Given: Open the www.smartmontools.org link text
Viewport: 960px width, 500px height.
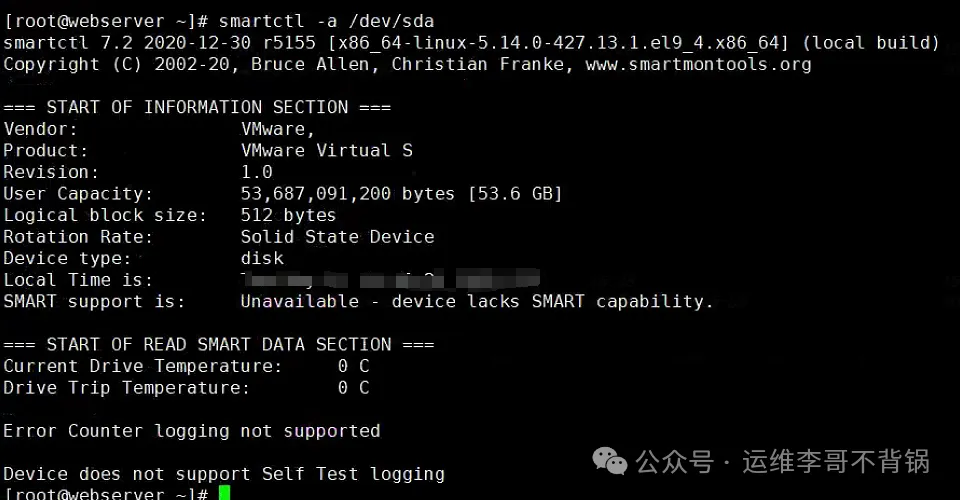Looking at the screenshot, I should [x=698, y=64].
